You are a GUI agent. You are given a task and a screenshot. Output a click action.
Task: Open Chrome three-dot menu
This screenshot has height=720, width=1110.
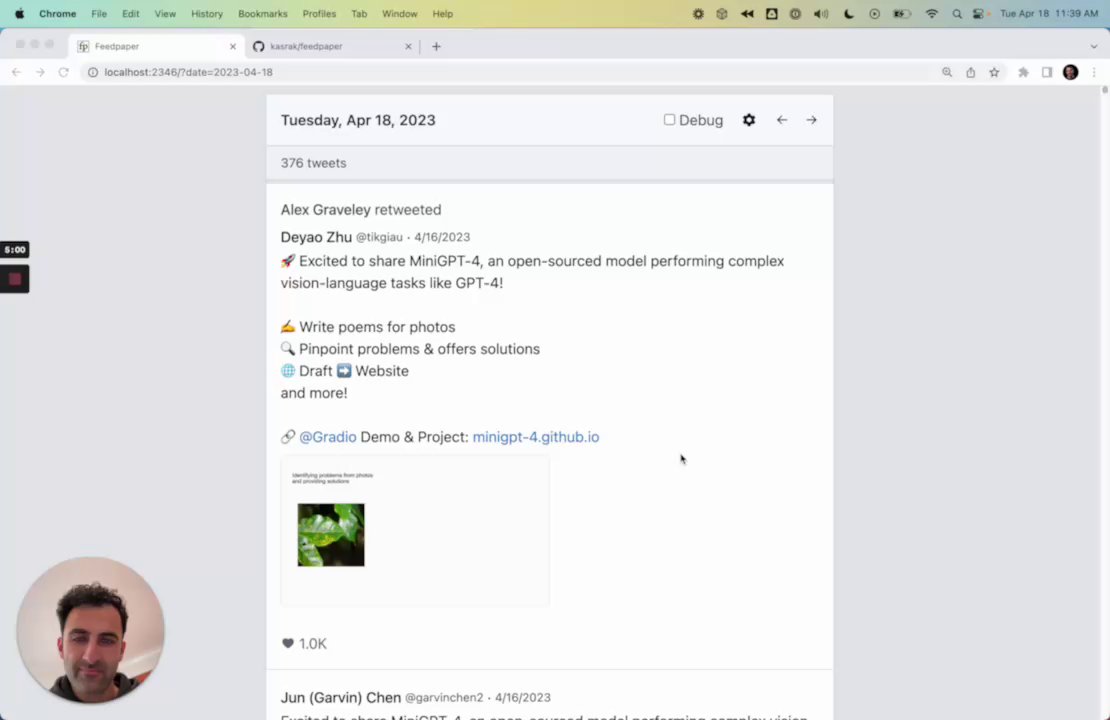coord(1094,72)
